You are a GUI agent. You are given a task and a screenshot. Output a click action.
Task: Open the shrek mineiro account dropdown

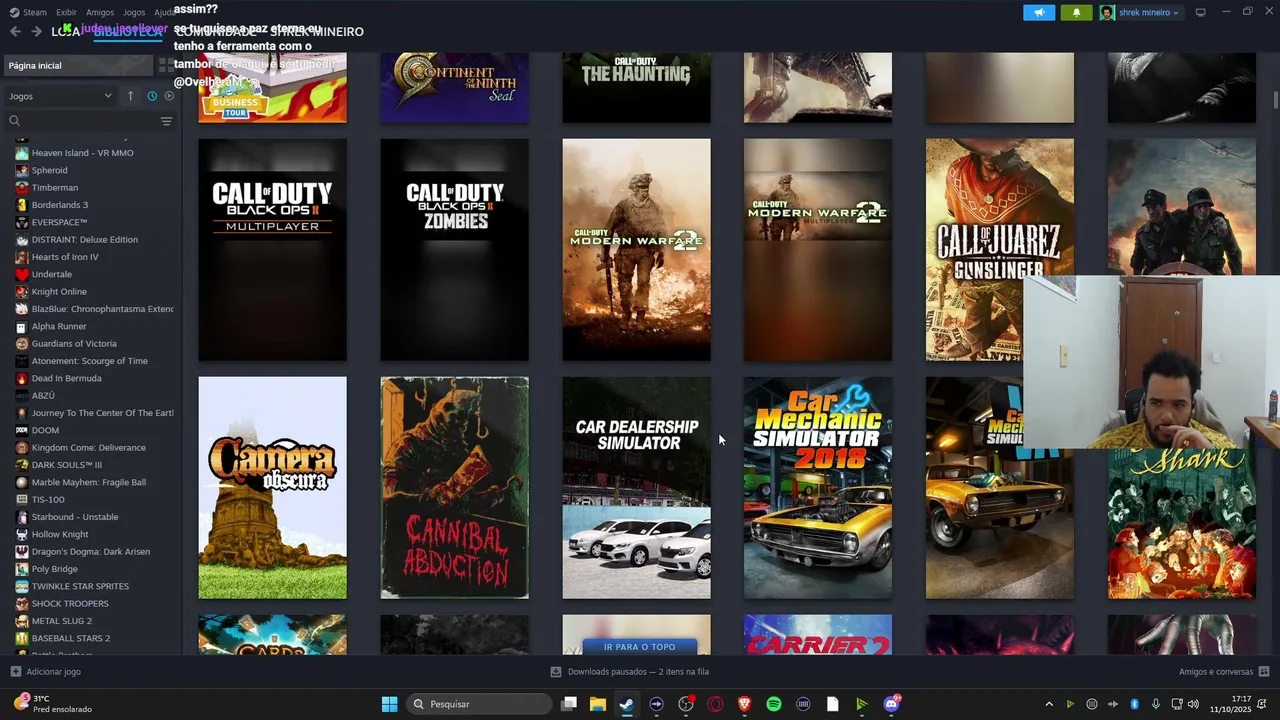click(x=1139, y=12)
